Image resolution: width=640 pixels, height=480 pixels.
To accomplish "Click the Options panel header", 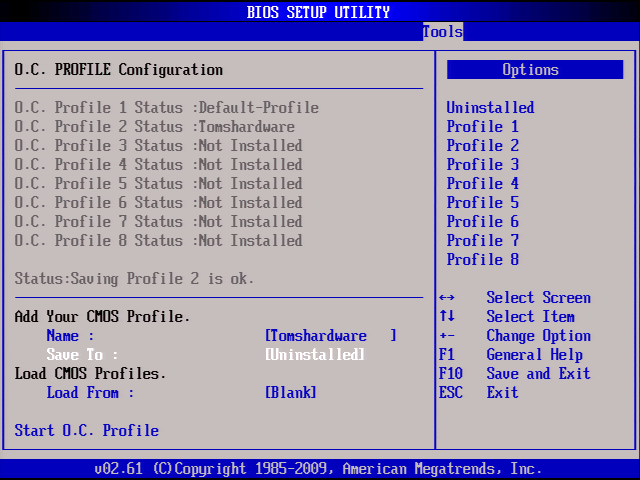I will point(535,70).
